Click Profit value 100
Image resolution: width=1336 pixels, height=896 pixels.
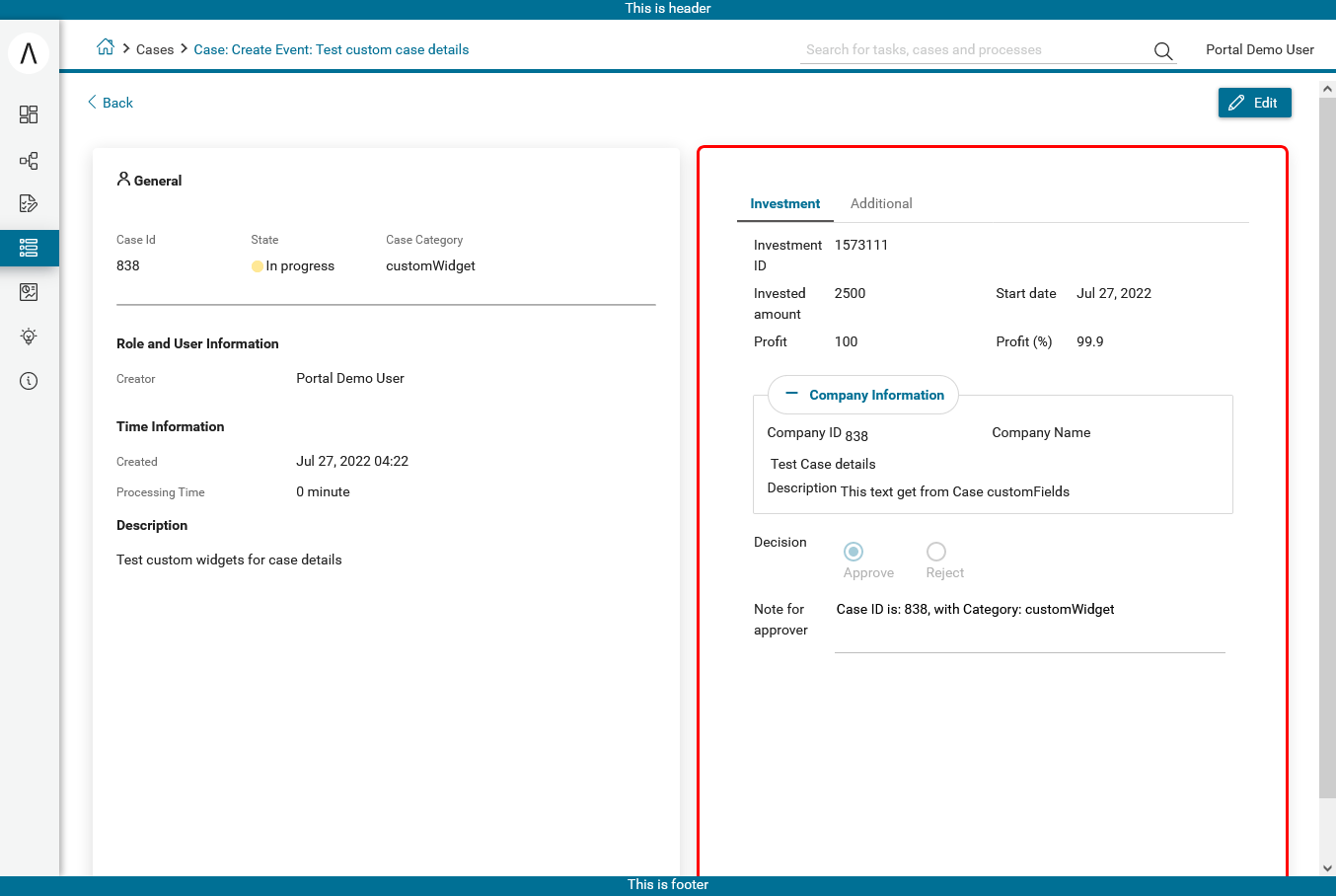click(846, 341)
